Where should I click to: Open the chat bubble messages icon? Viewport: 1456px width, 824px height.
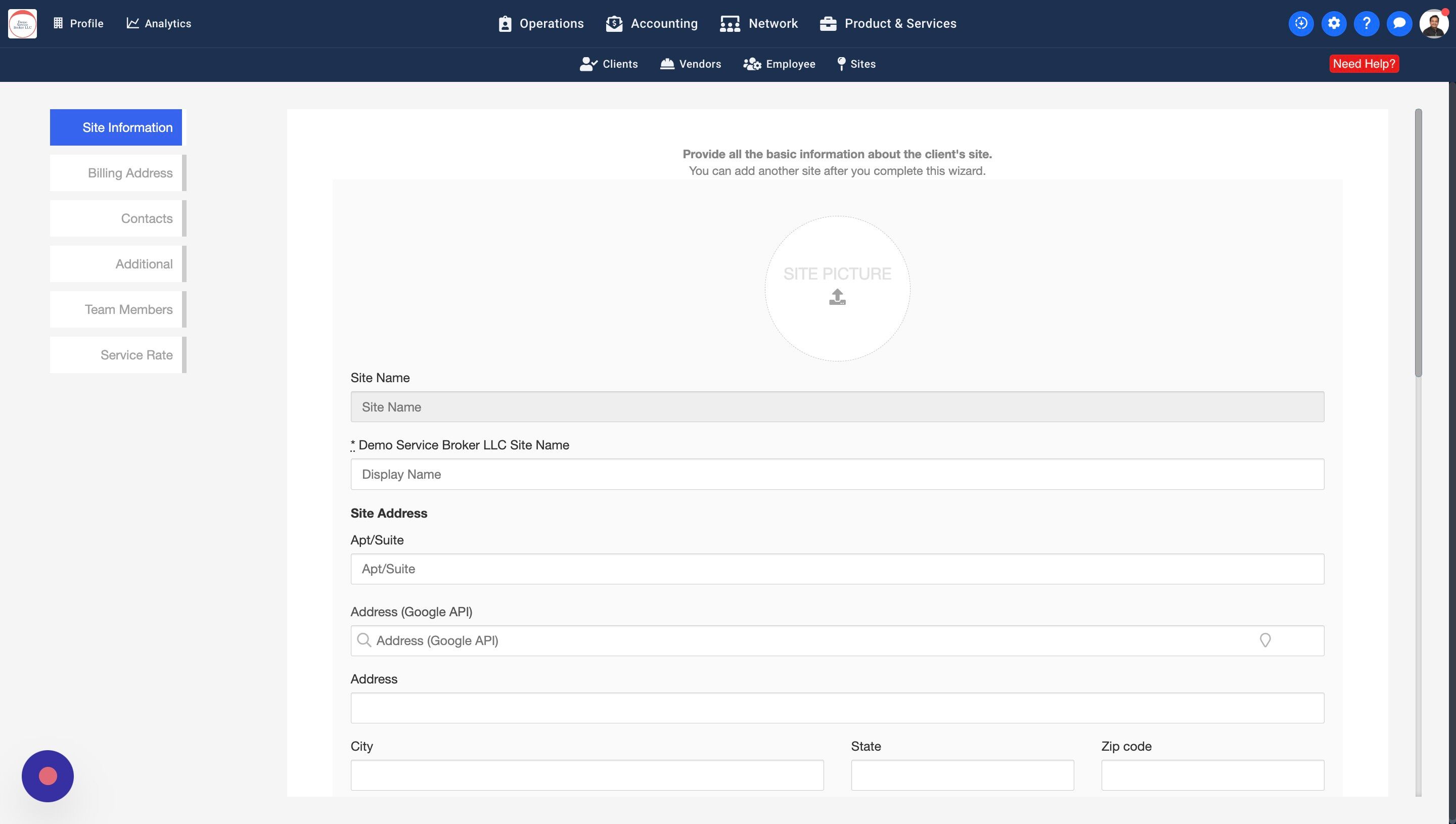click(x=1399, y=24)
